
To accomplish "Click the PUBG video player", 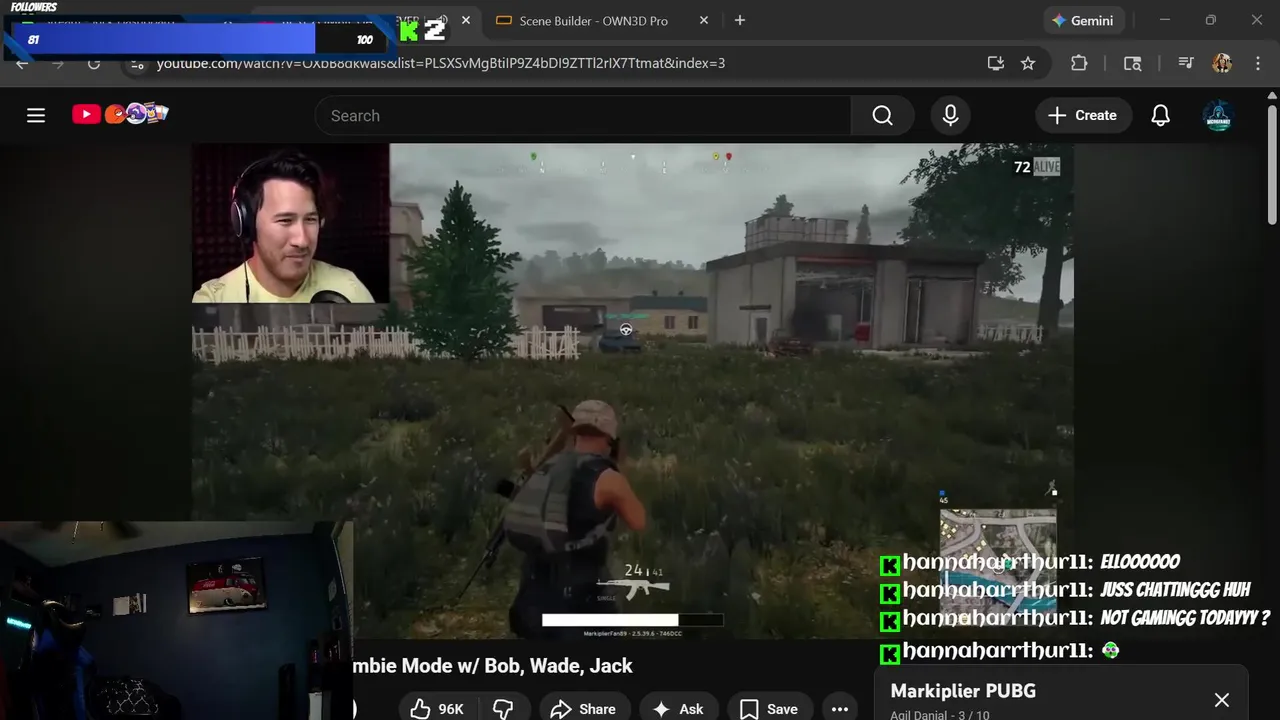I will click(x=632, y=390).
